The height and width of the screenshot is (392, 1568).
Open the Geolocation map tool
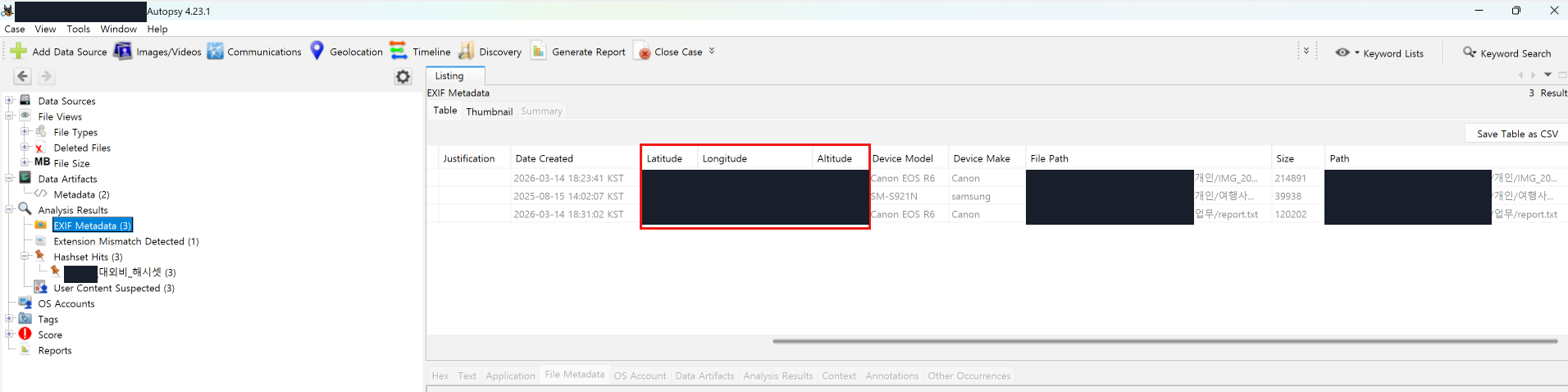pyautogui.click(x=346, y=51)
